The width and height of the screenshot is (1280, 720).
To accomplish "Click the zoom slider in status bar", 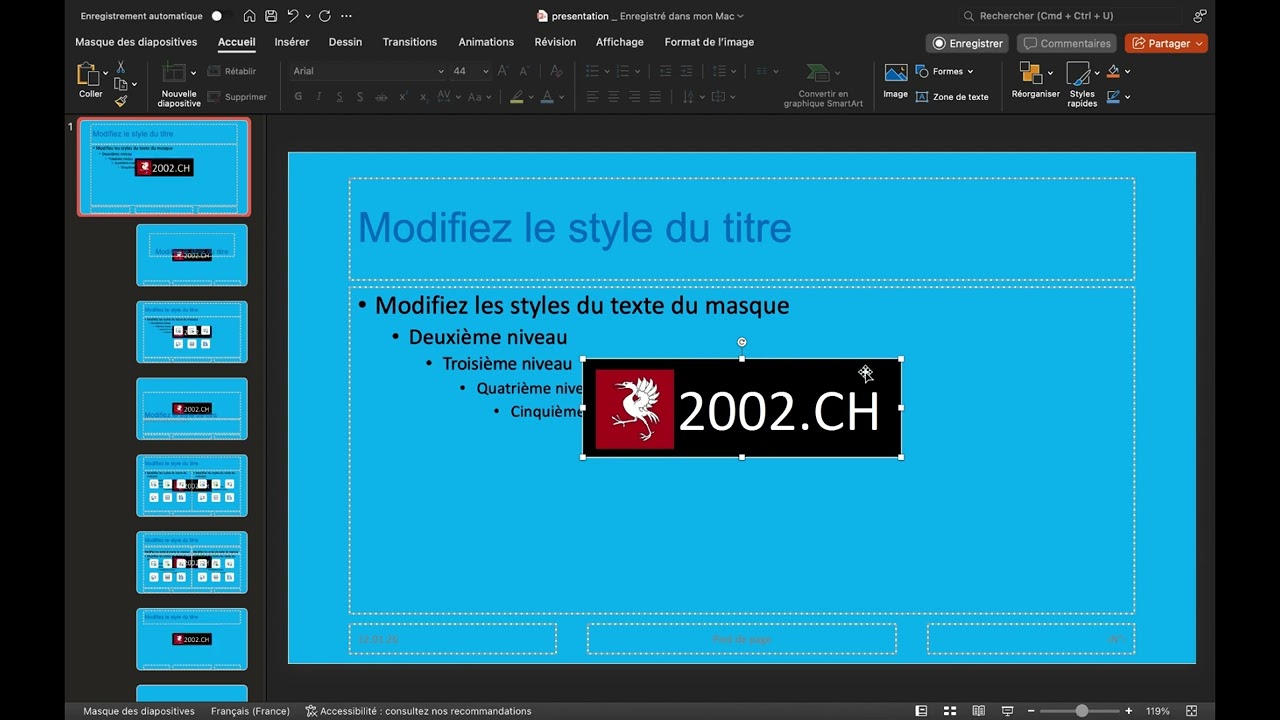I will 1081,711.
